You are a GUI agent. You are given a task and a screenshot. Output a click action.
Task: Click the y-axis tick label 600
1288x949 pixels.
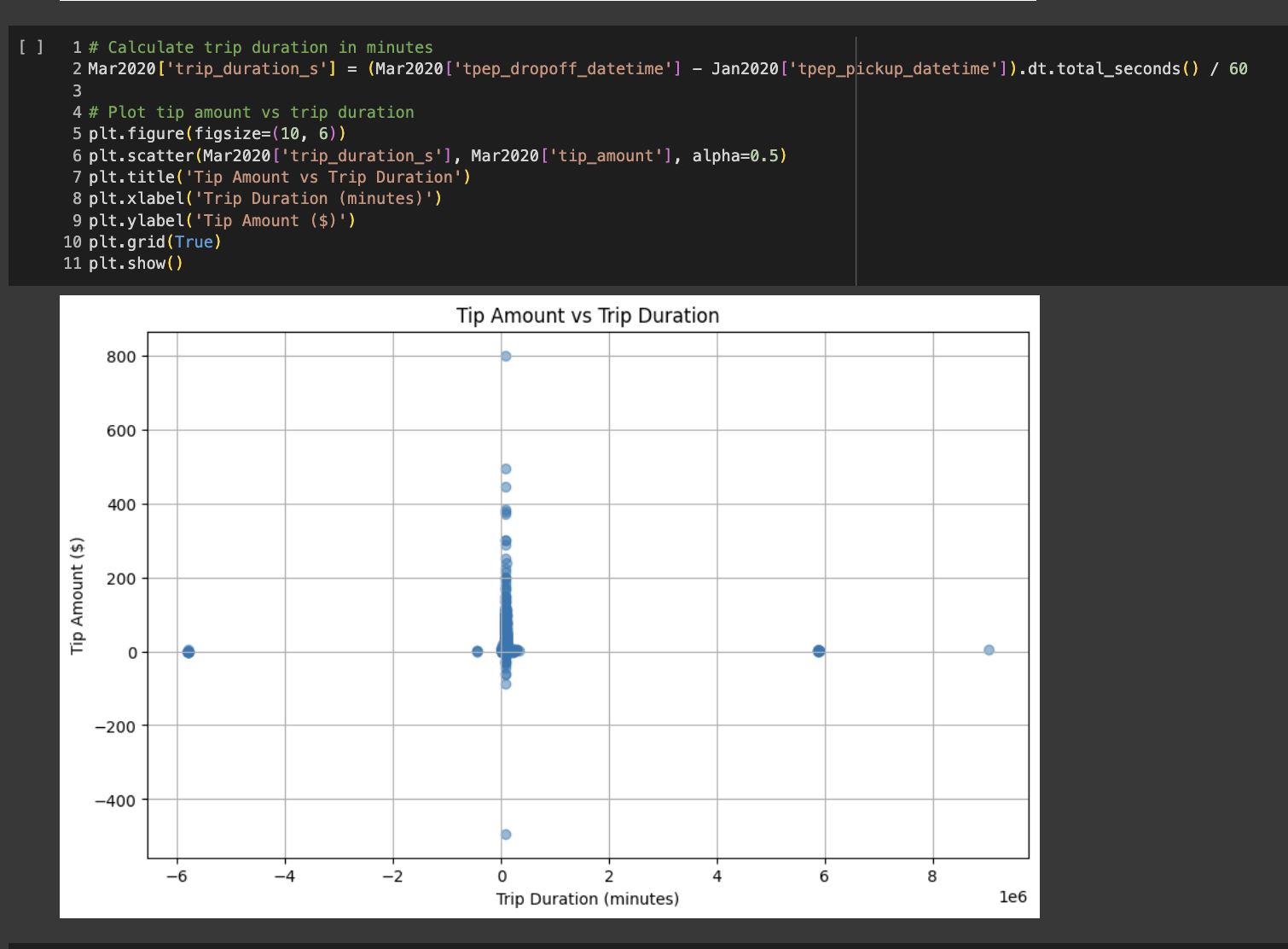[x=121, y=431]
